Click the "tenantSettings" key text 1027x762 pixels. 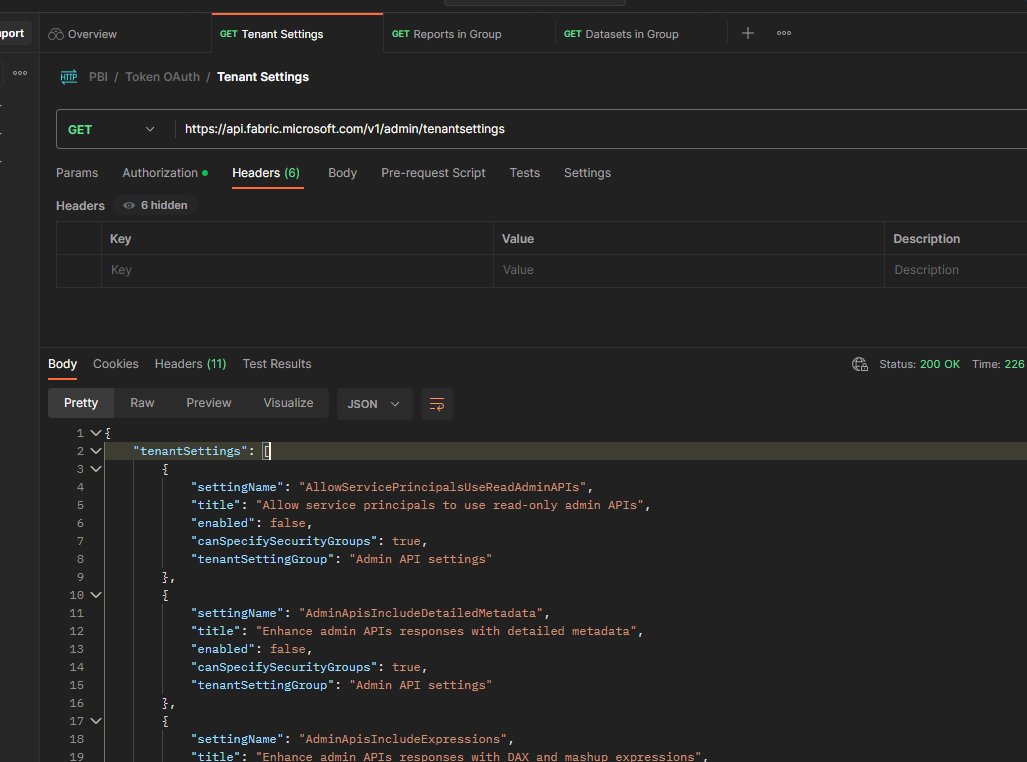(190, 451)
